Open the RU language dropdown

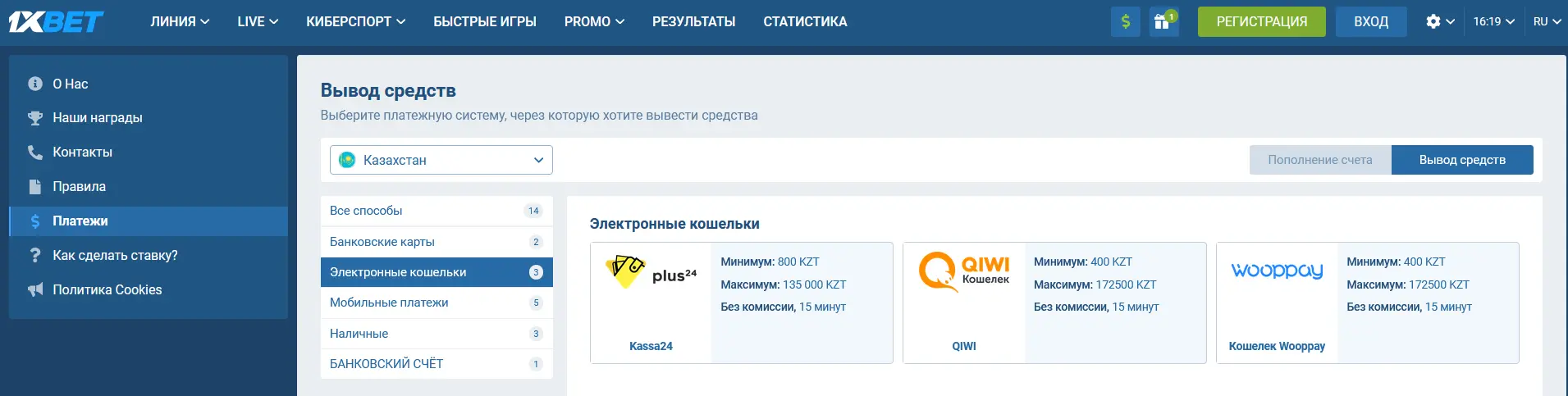tap(1547, 21)
